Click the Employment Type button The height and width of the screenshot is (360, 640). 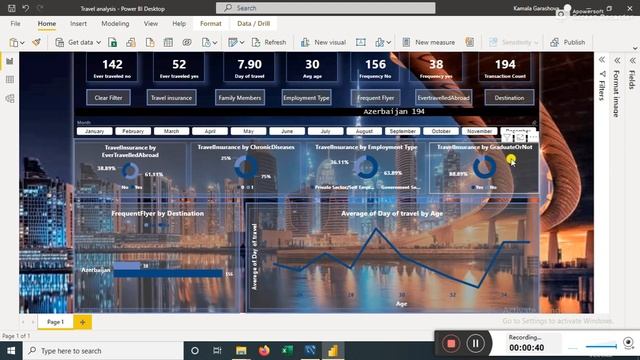tap(306, 98)
